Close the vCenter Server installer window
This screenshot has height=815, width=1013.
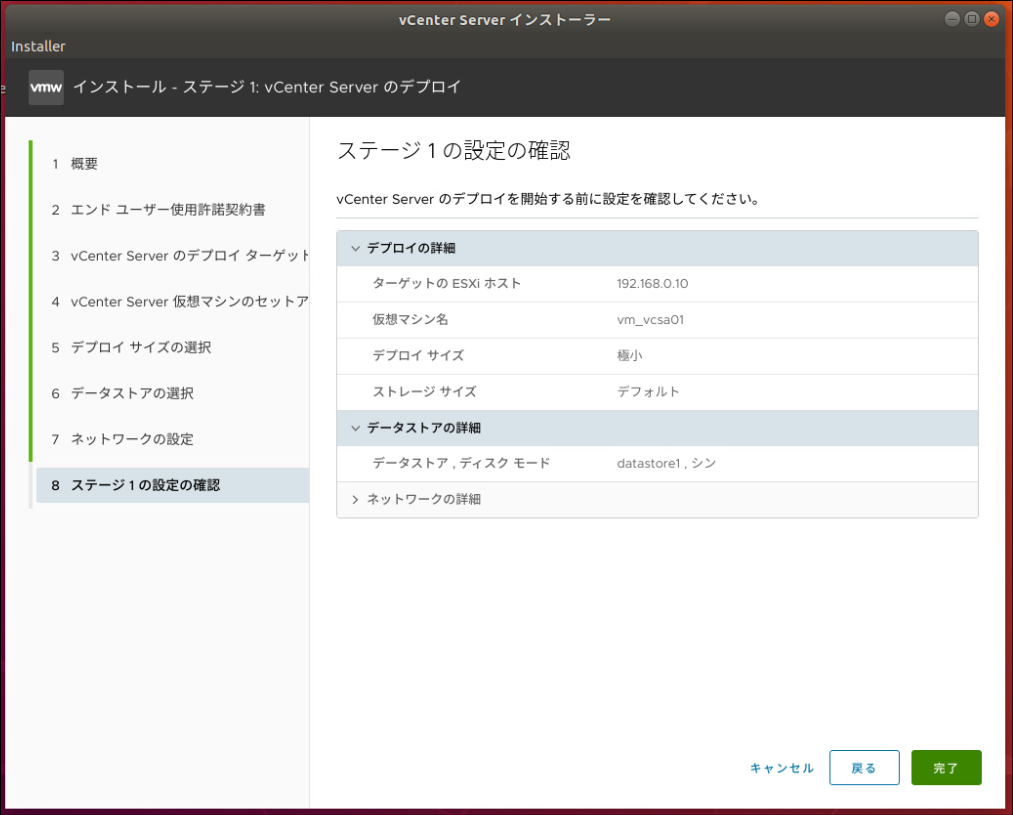tap(992, 19)
